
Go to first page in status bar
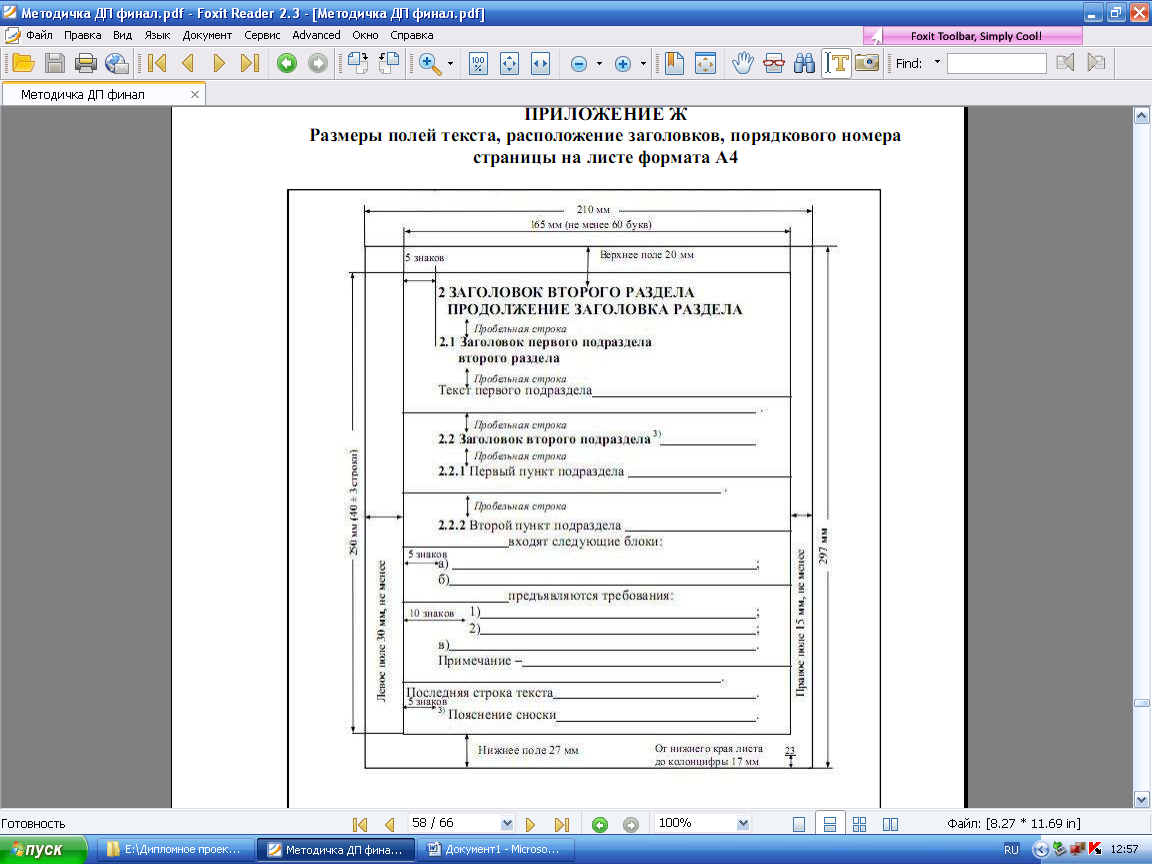(360, 824)
